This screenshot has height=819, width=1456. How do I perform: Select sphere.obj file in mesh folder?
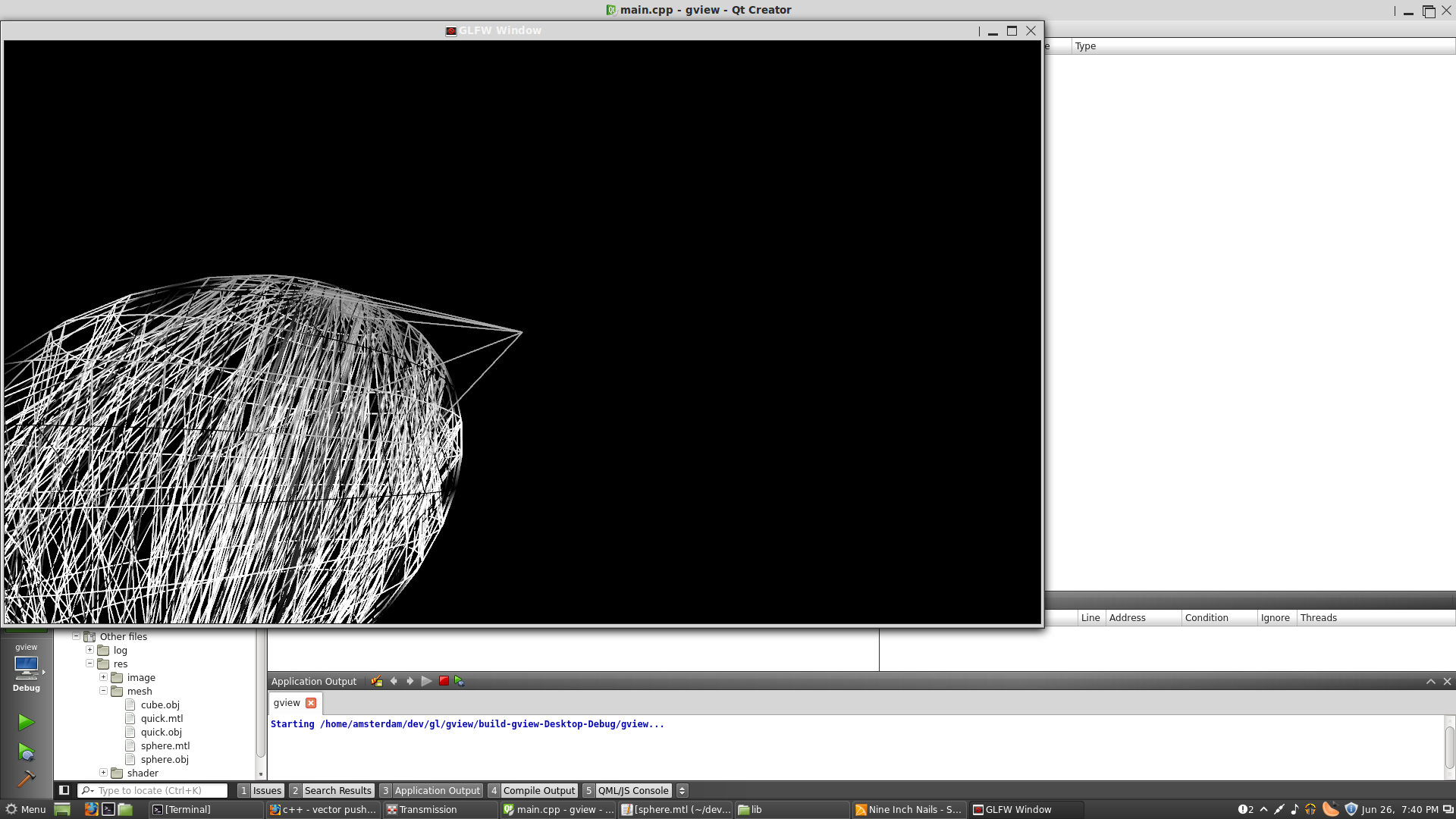pyautogui.click(x=164, y=759)
